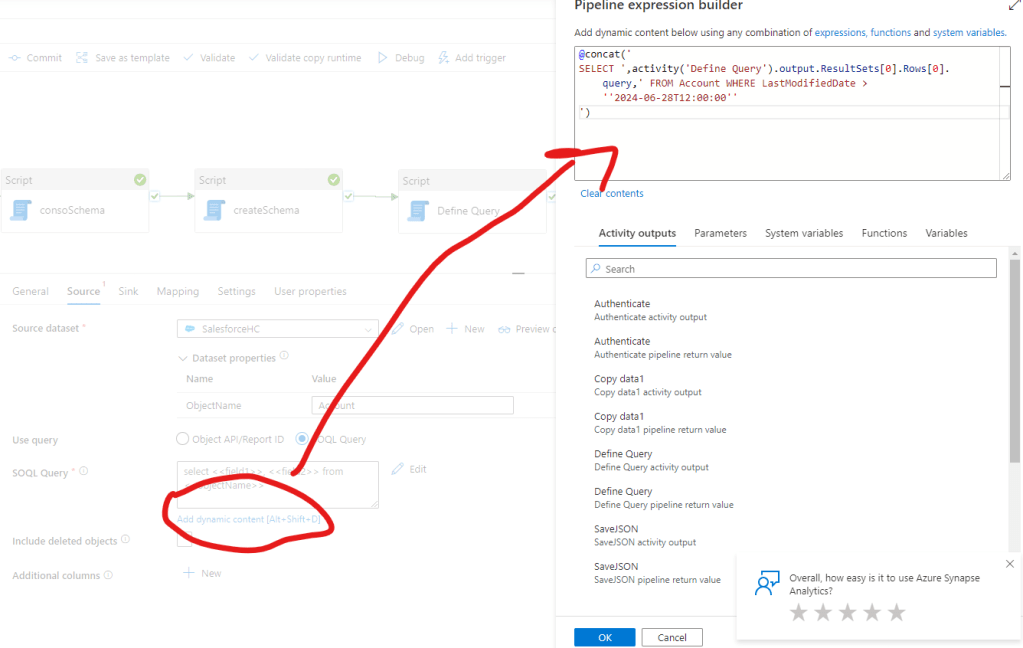This screenshot has height=648, width=1023.
Task: Select the consoSchema script activity icon
Action: click(x=21, y=211)
